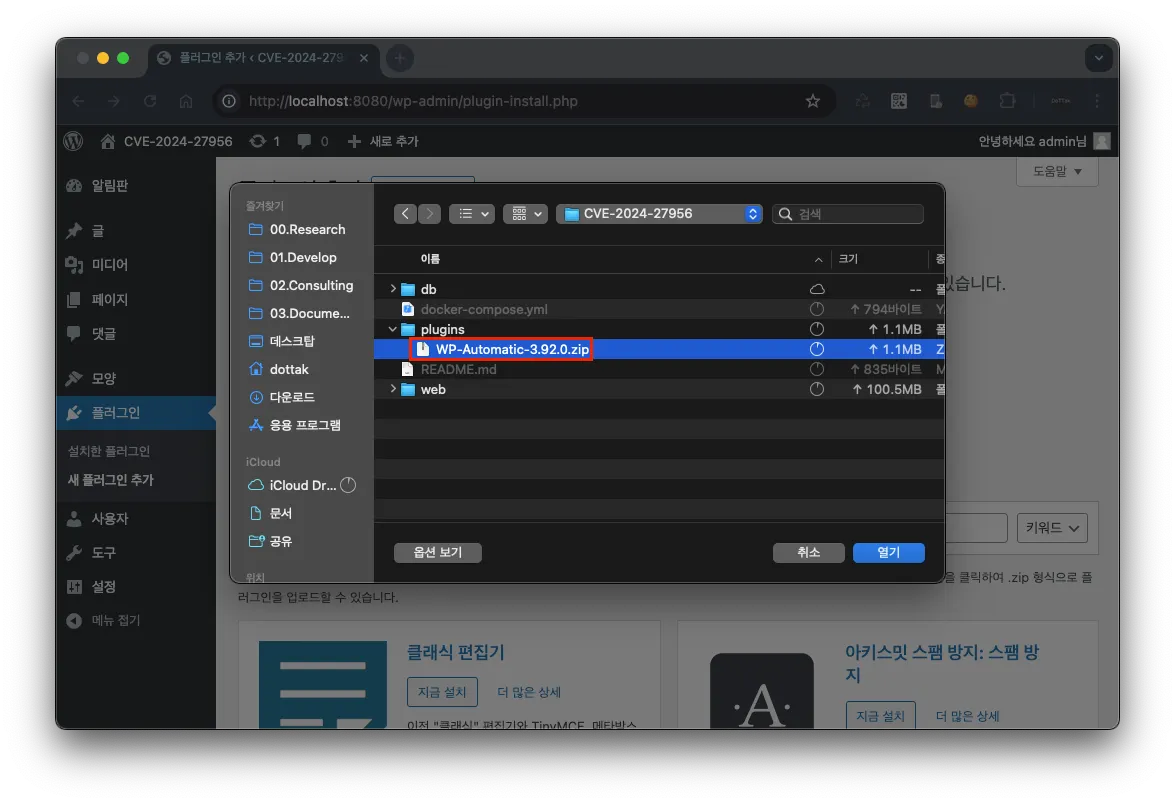
Task: Open dottak home folder in sidebar
Action: click(279, 369)
